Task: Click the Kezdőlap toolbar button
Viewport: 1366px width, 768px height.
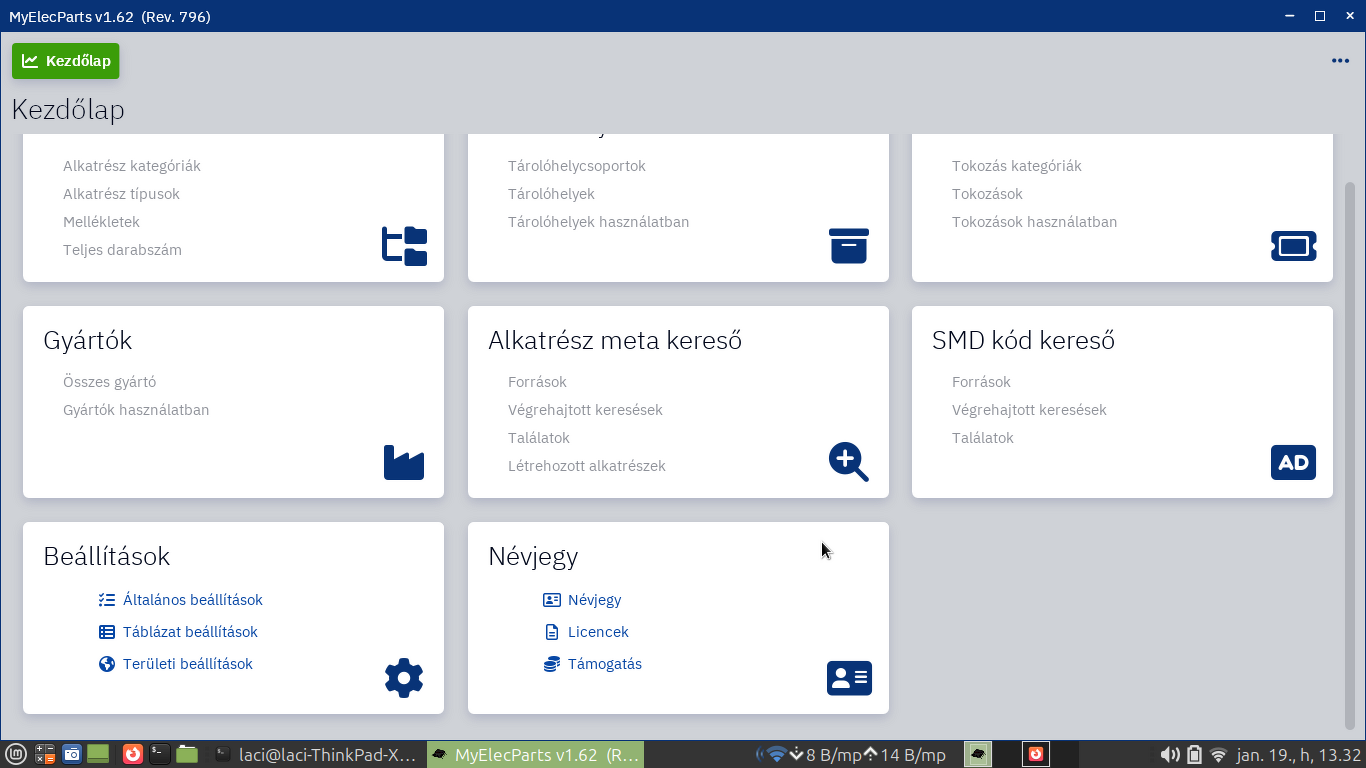Action: coord(66,61)
